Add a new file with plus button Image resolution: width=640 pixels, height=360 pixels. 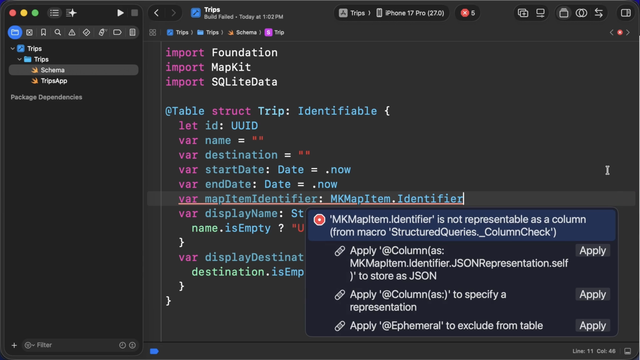[x=14, y=345]
